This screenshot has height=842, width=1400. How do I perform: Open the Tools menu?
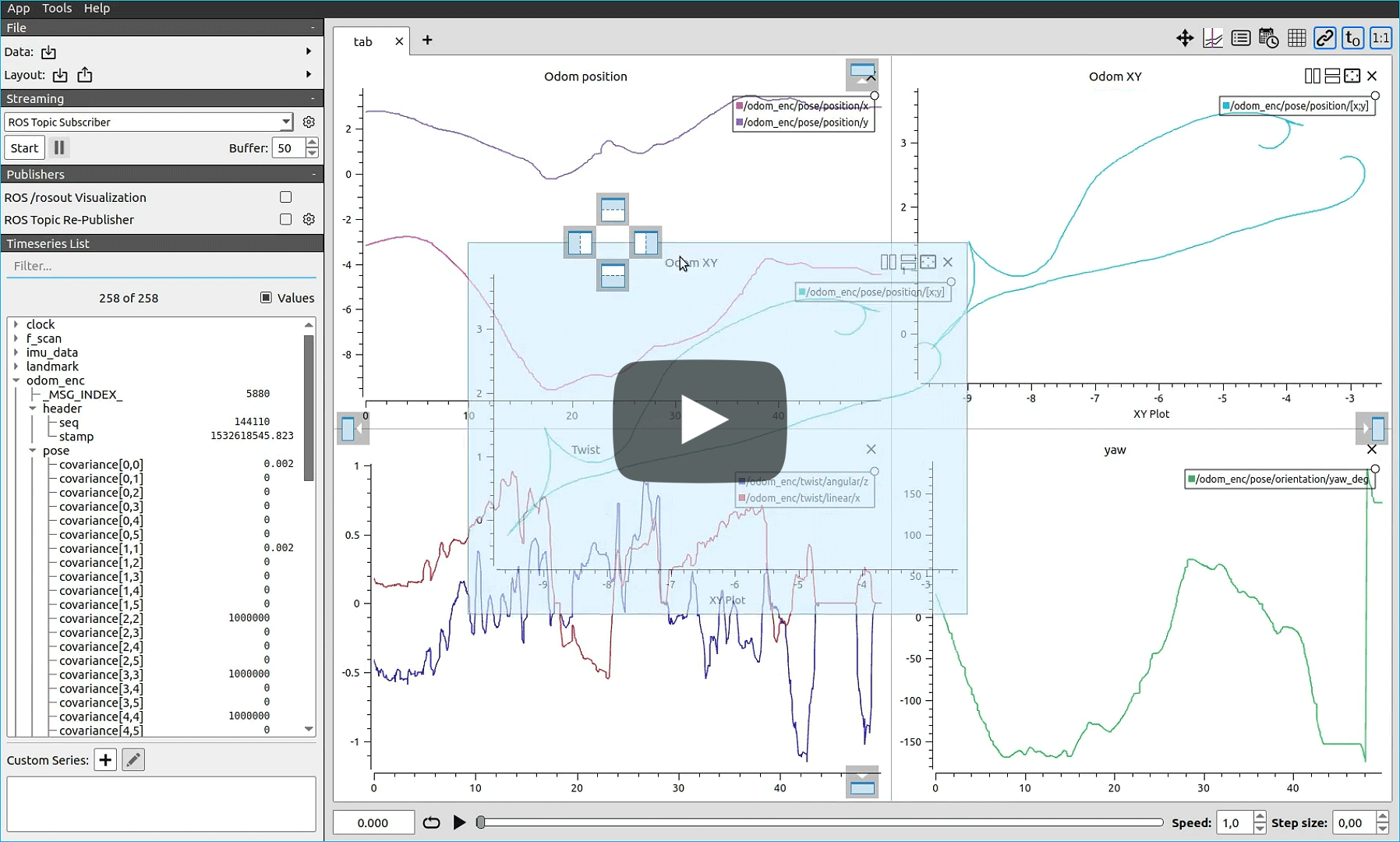57,8
